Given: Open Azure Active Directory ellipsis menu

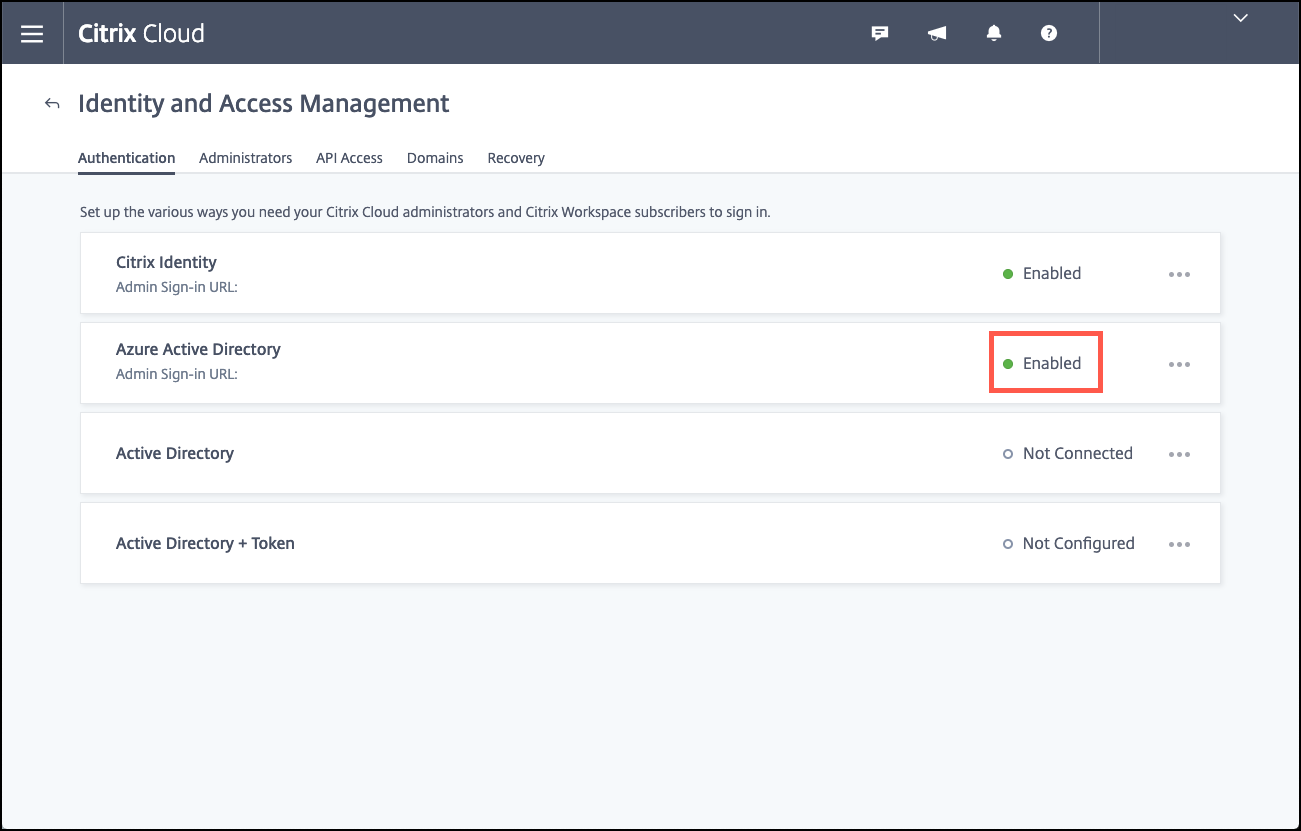Looking at the screenshot, I should coord(1179,364).
